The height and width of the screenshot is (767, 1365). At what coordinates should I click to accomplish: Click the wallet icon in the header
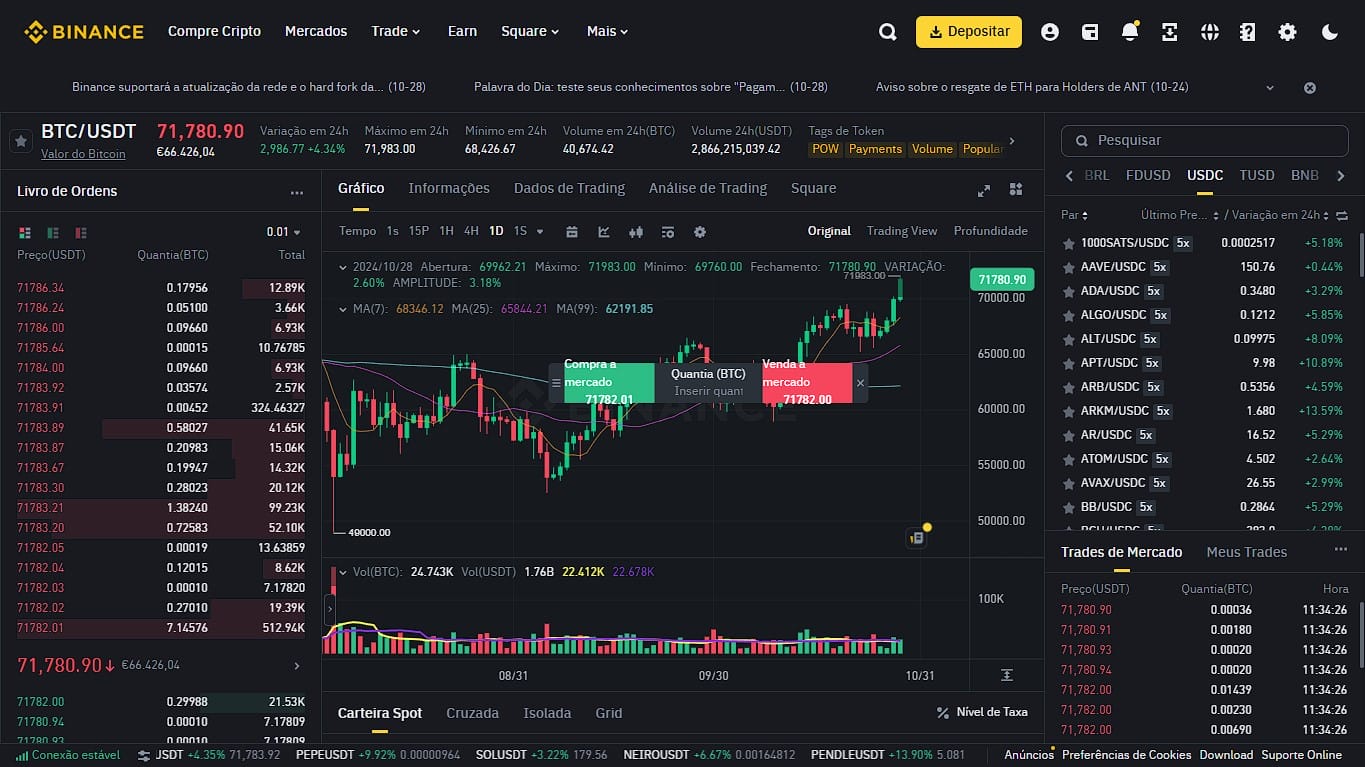(x=1090, y=31)
